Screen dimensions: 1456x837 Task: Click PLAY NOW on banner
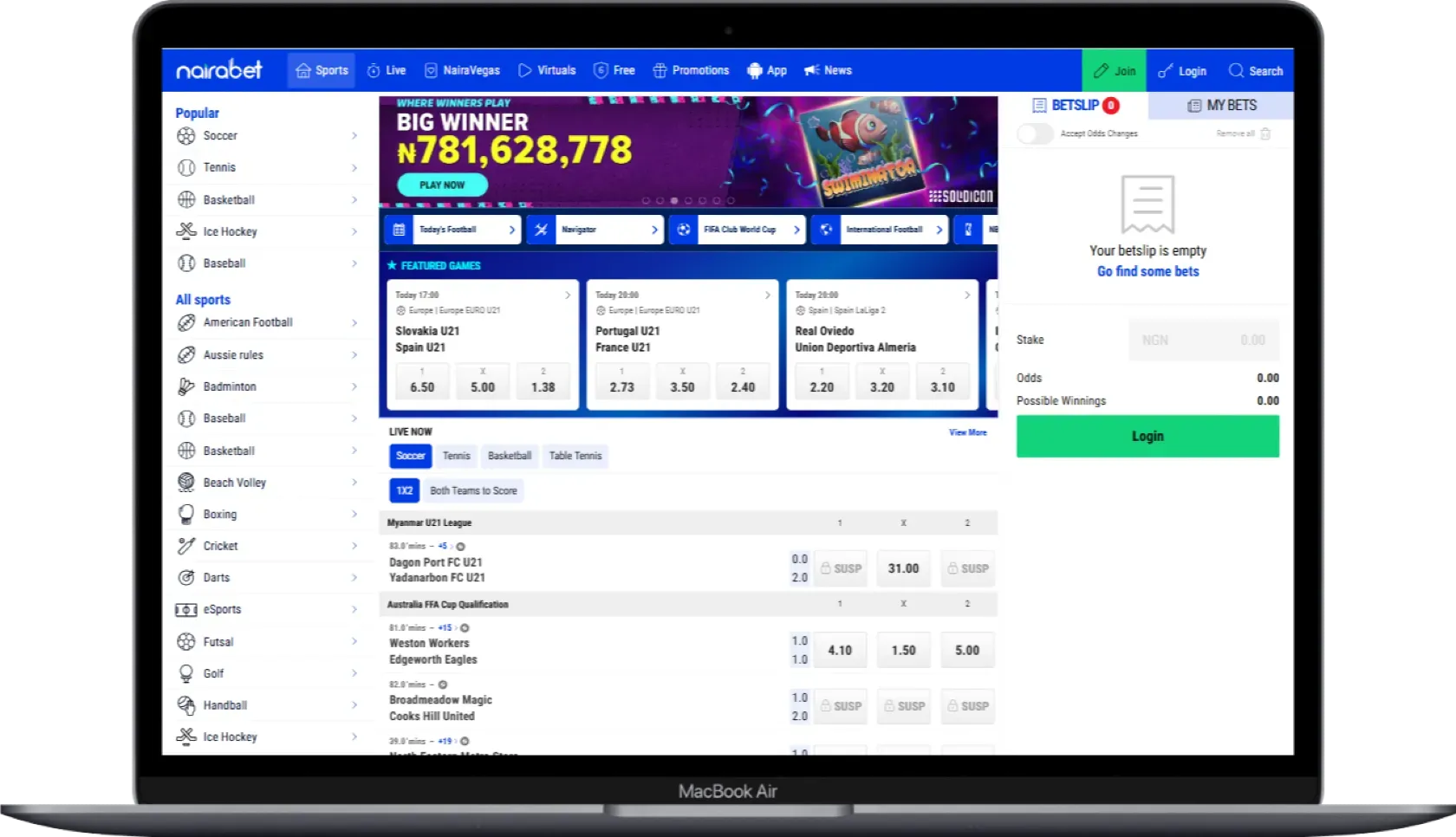(442, 185)
